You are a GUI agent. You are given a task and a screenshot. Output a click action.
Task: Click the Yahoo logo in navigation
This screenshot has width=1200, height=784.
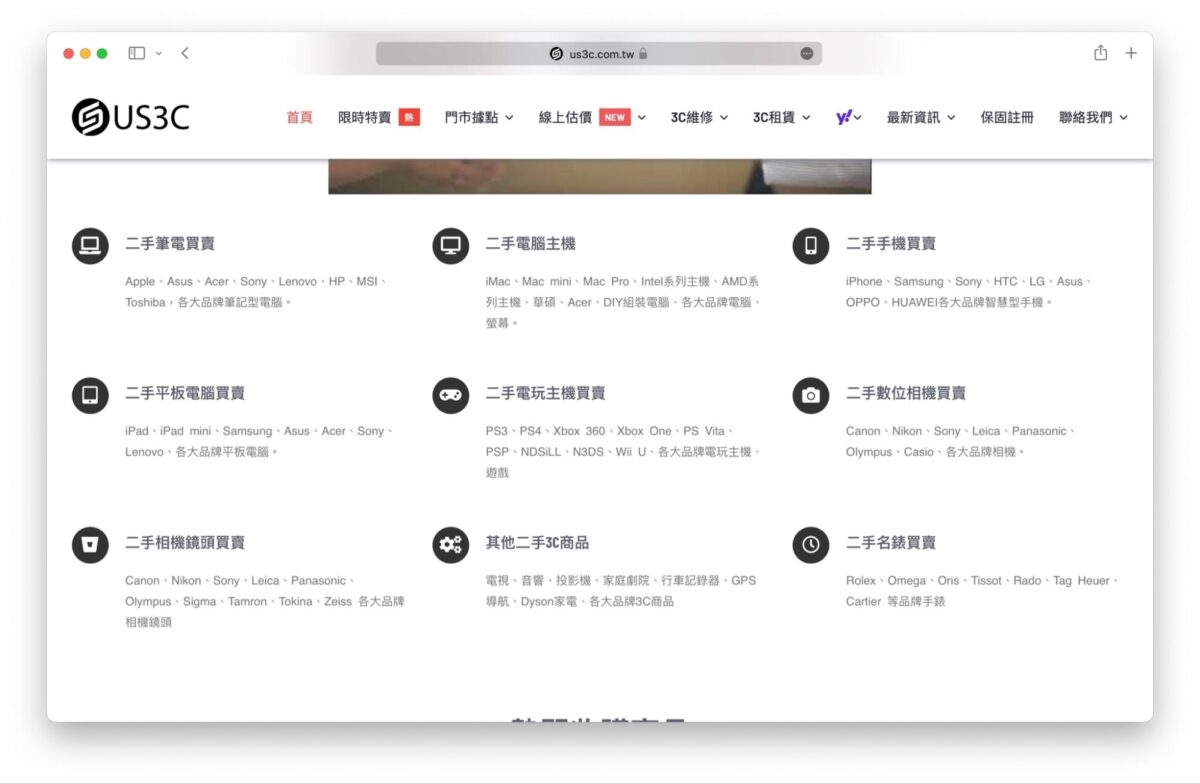click(843, 117)
